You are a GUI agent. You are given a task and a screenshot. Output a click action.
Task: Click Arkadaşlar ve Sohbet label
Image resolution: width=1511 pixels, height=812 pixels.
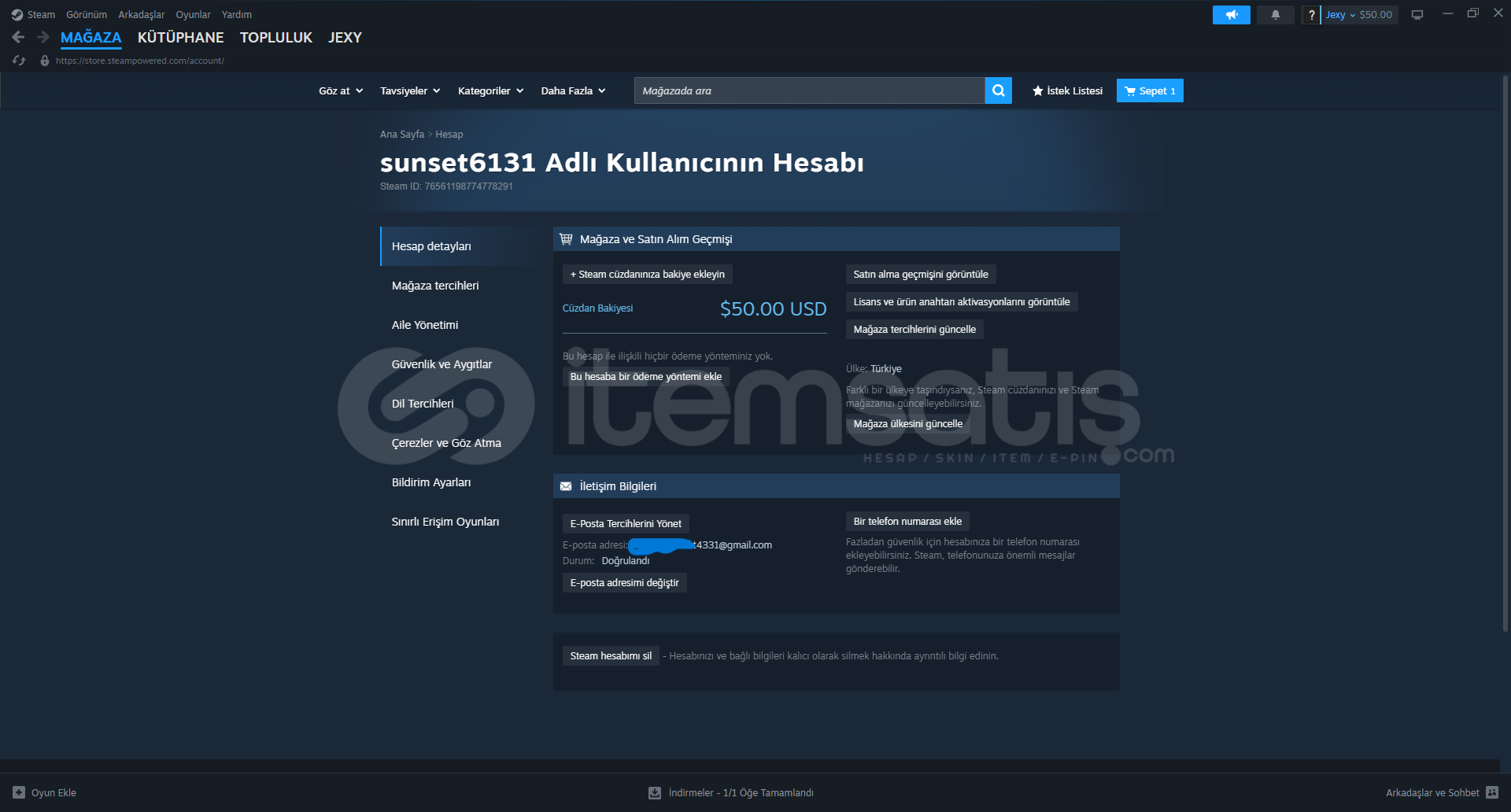pyautogui.click(x=1432, y=792)
